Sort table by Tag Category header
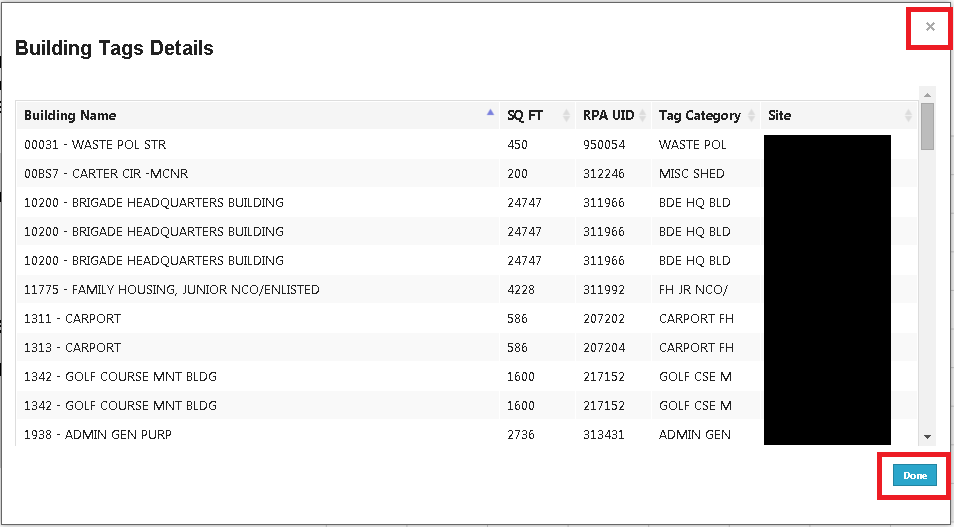The image size is (954, 527). [x=706, y=115]
